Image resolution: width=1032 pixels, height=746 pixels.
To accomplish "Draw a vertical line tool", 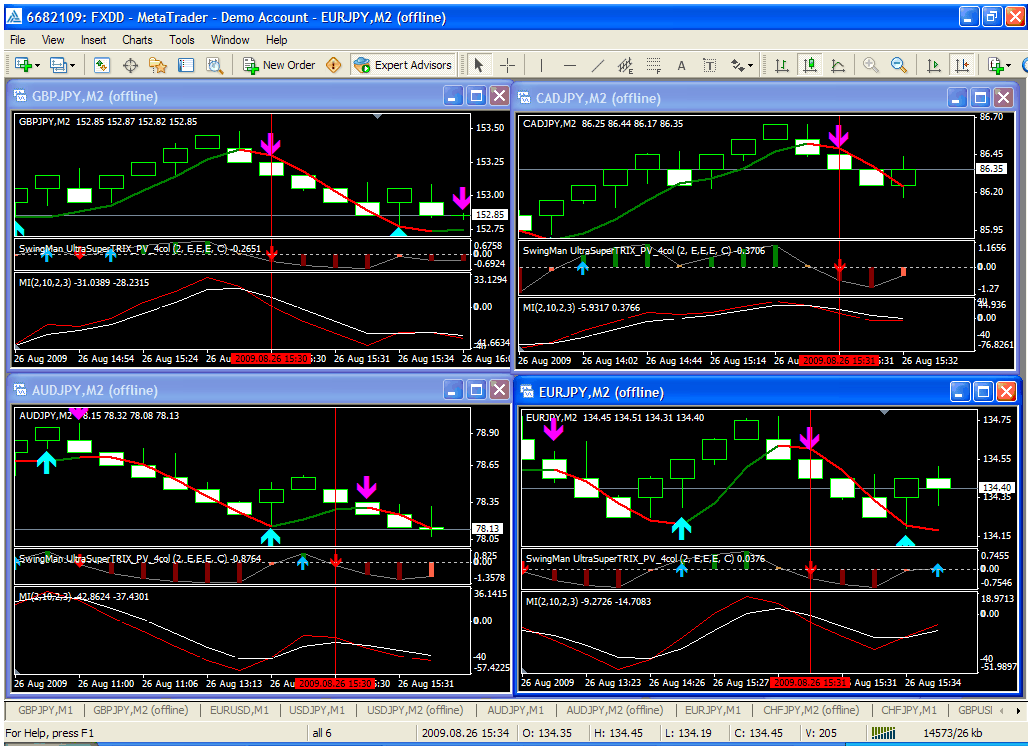I will (x=541, y=65).
